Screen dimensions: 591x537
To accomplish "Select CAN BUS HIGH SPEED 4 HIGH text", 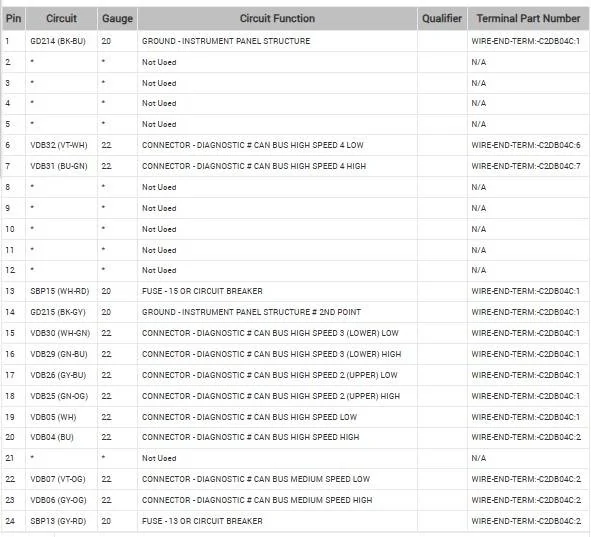I will (310, 166).
